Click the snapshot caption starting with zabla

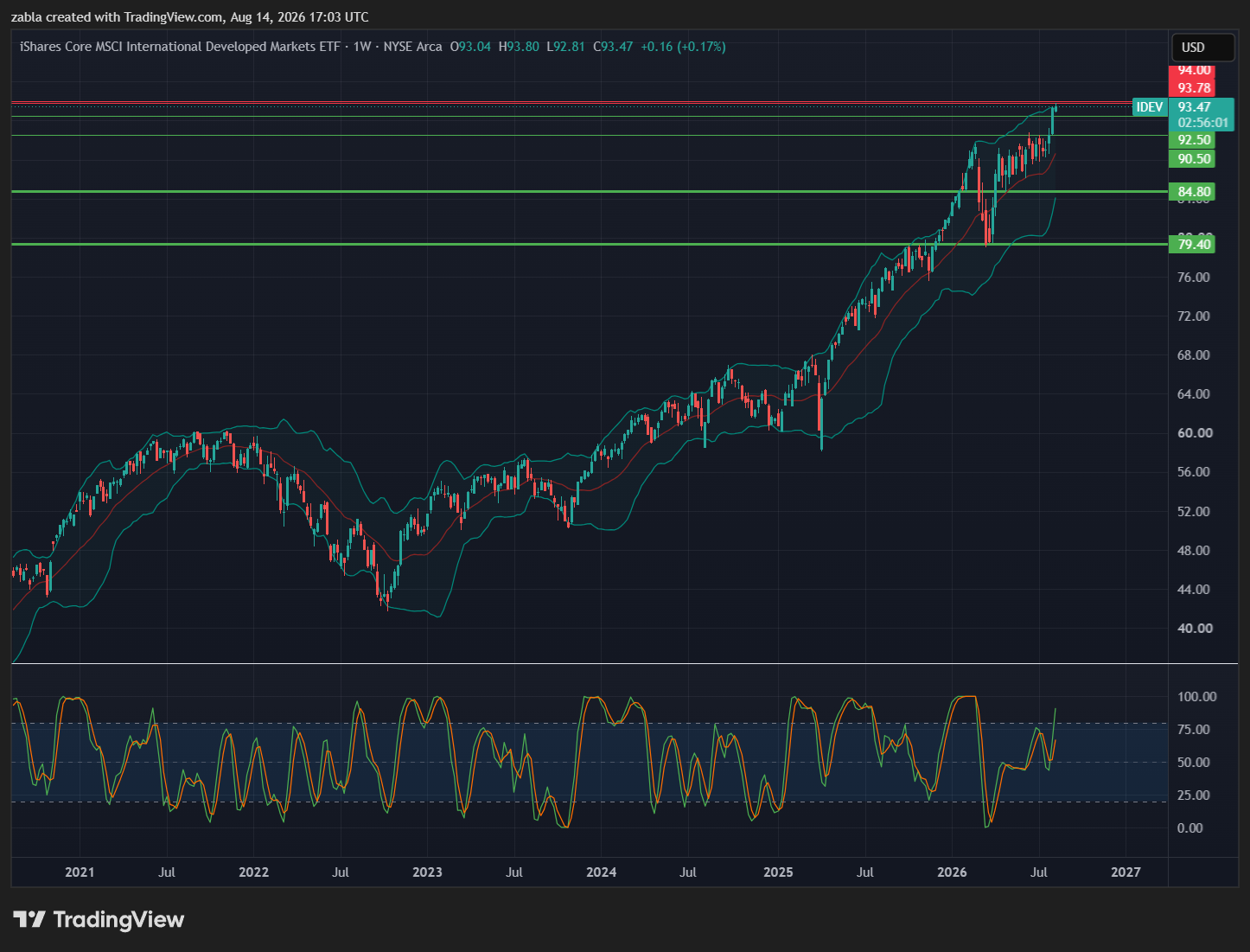(189, 17)
